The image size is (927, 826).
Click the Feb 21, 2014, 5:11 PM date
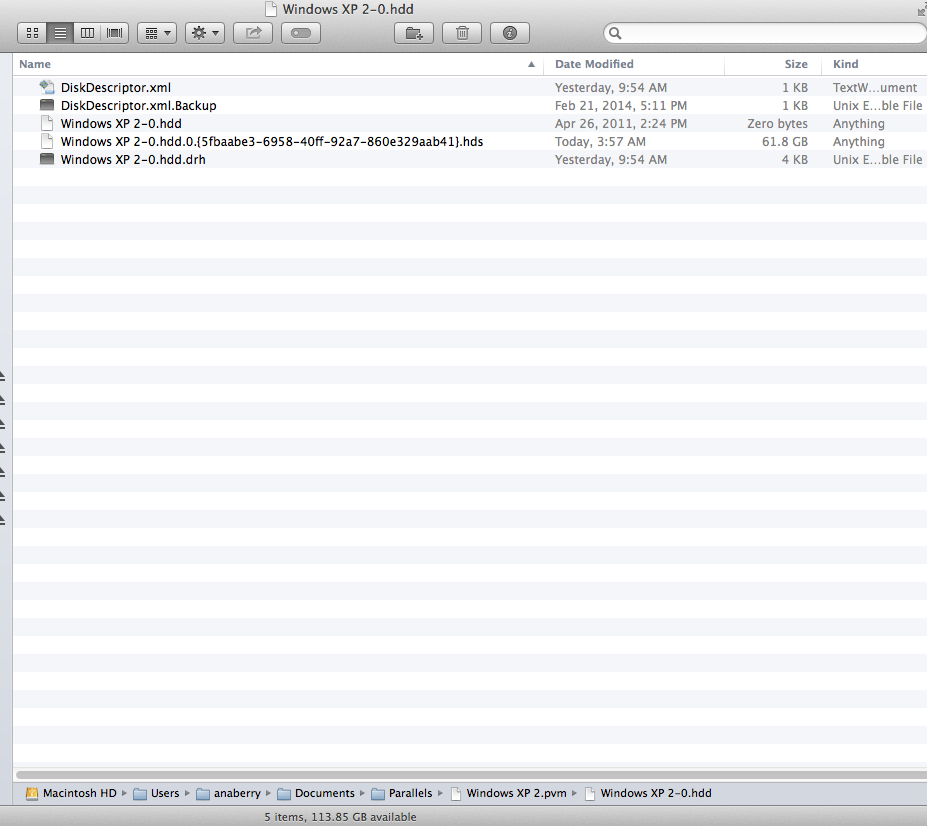point(621,105)
